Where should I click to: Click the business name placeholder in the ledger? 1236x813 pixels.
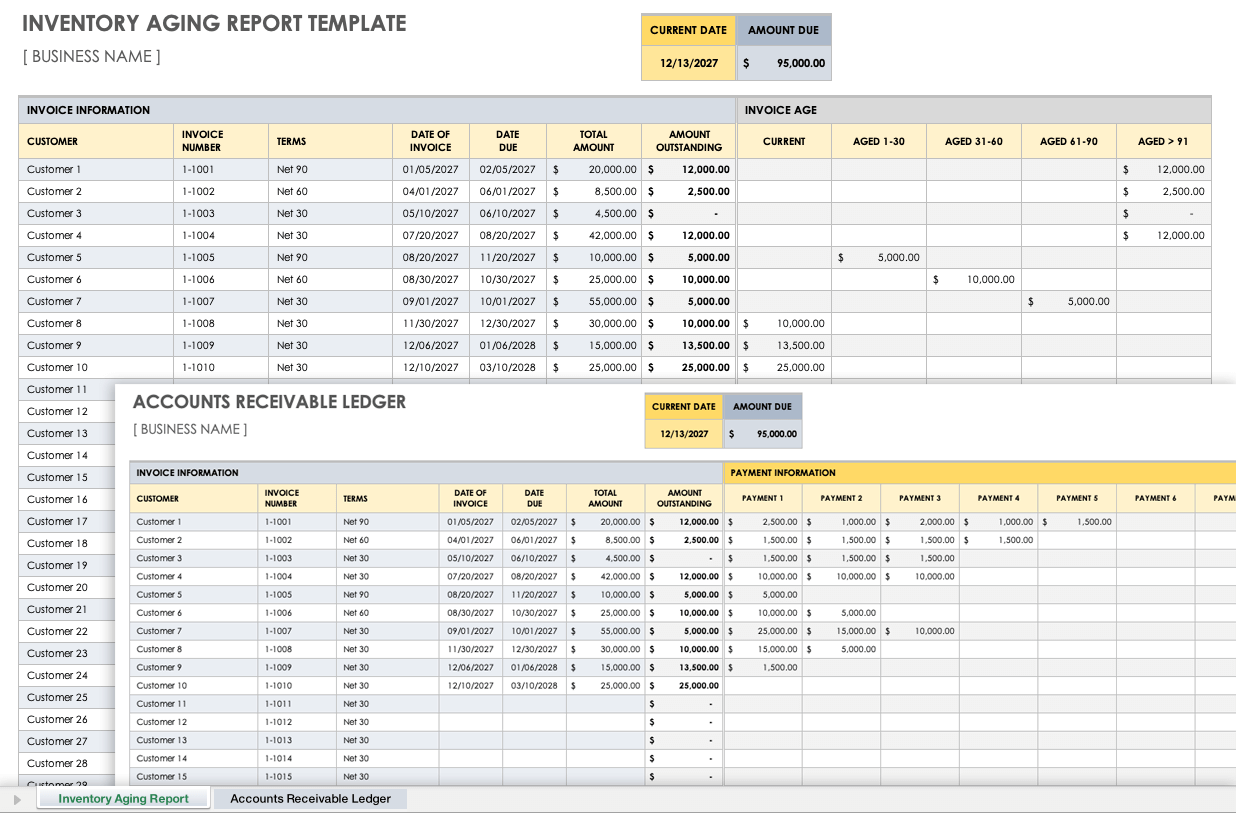pos(190,429)
